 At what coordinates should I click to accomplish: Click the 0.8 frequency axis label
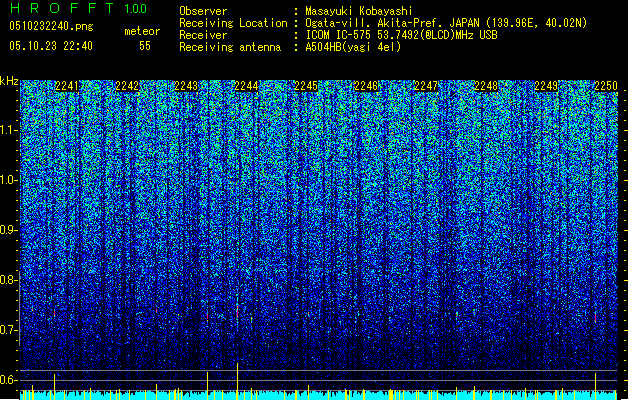coord(9,280)
